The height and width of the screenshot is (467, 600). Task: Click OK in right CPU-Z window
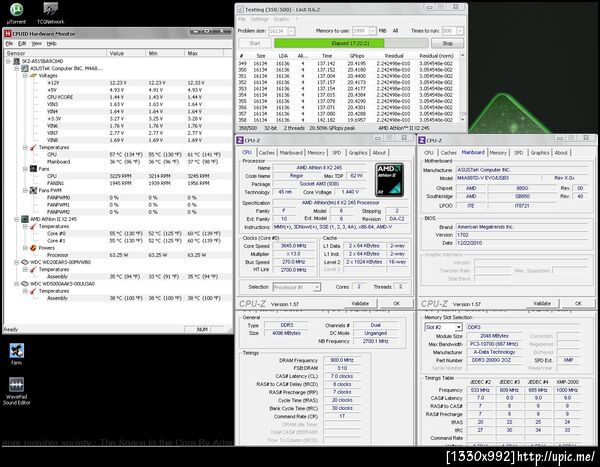click(x=578, y=304)
